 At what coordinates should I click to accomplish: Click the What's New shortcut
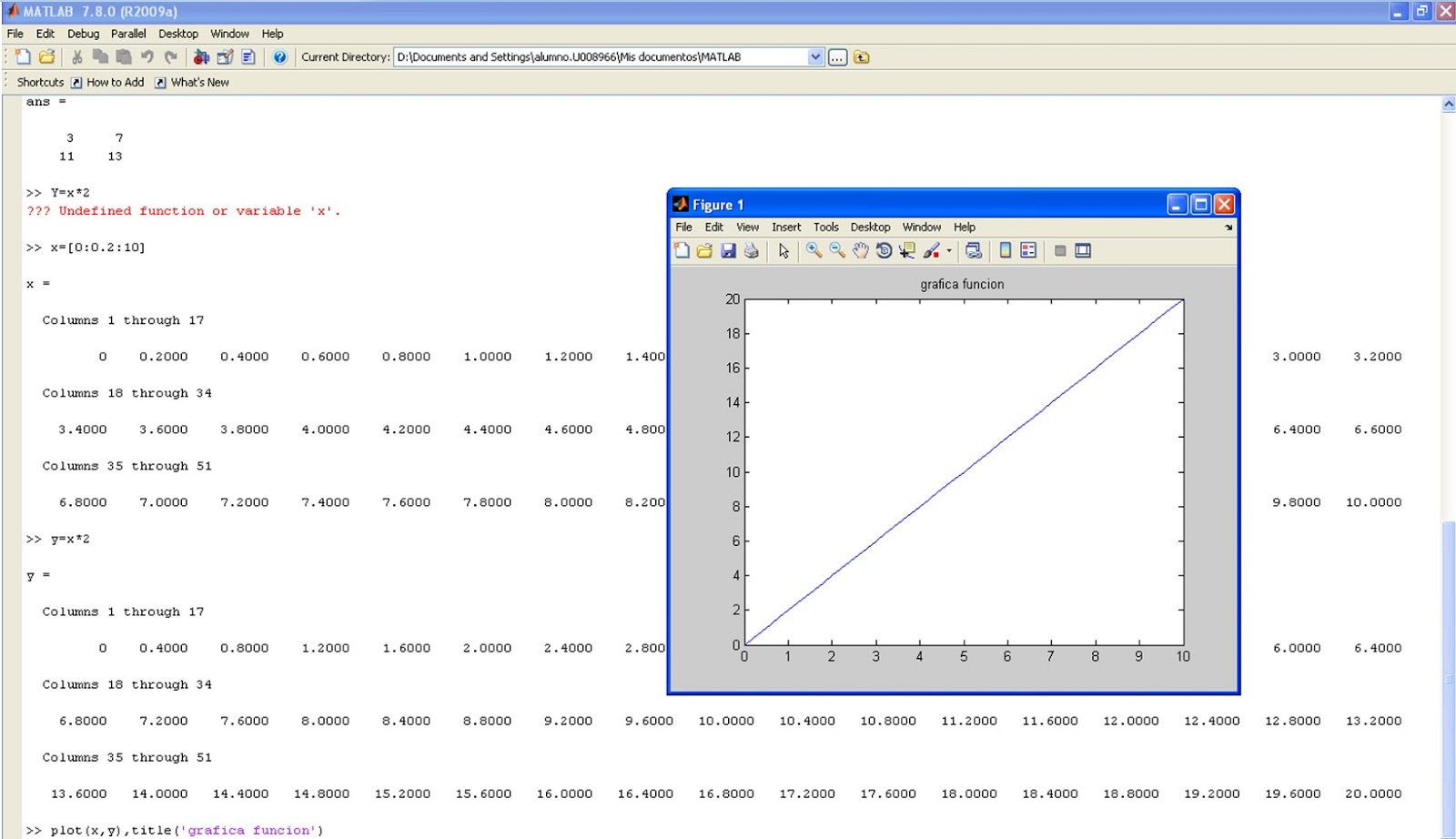192,82
